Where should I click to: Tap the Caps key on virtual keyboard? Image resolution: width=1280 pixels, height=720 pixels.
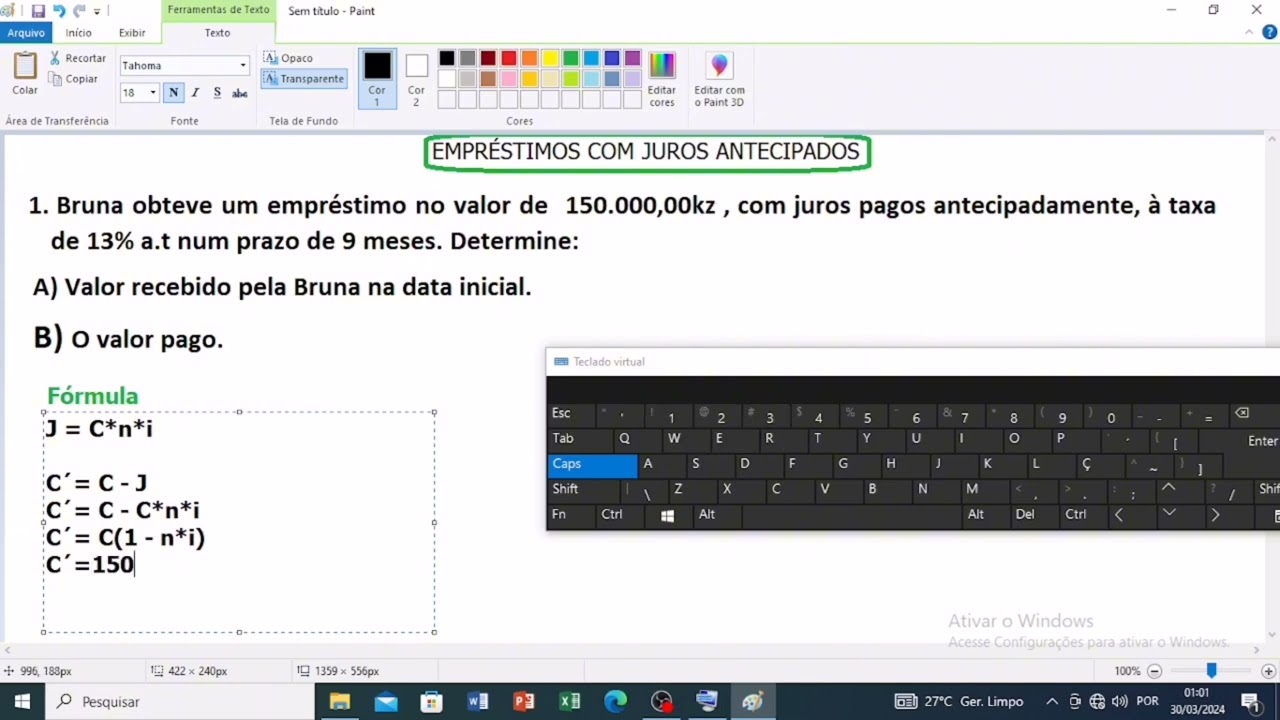coord(592,464)
